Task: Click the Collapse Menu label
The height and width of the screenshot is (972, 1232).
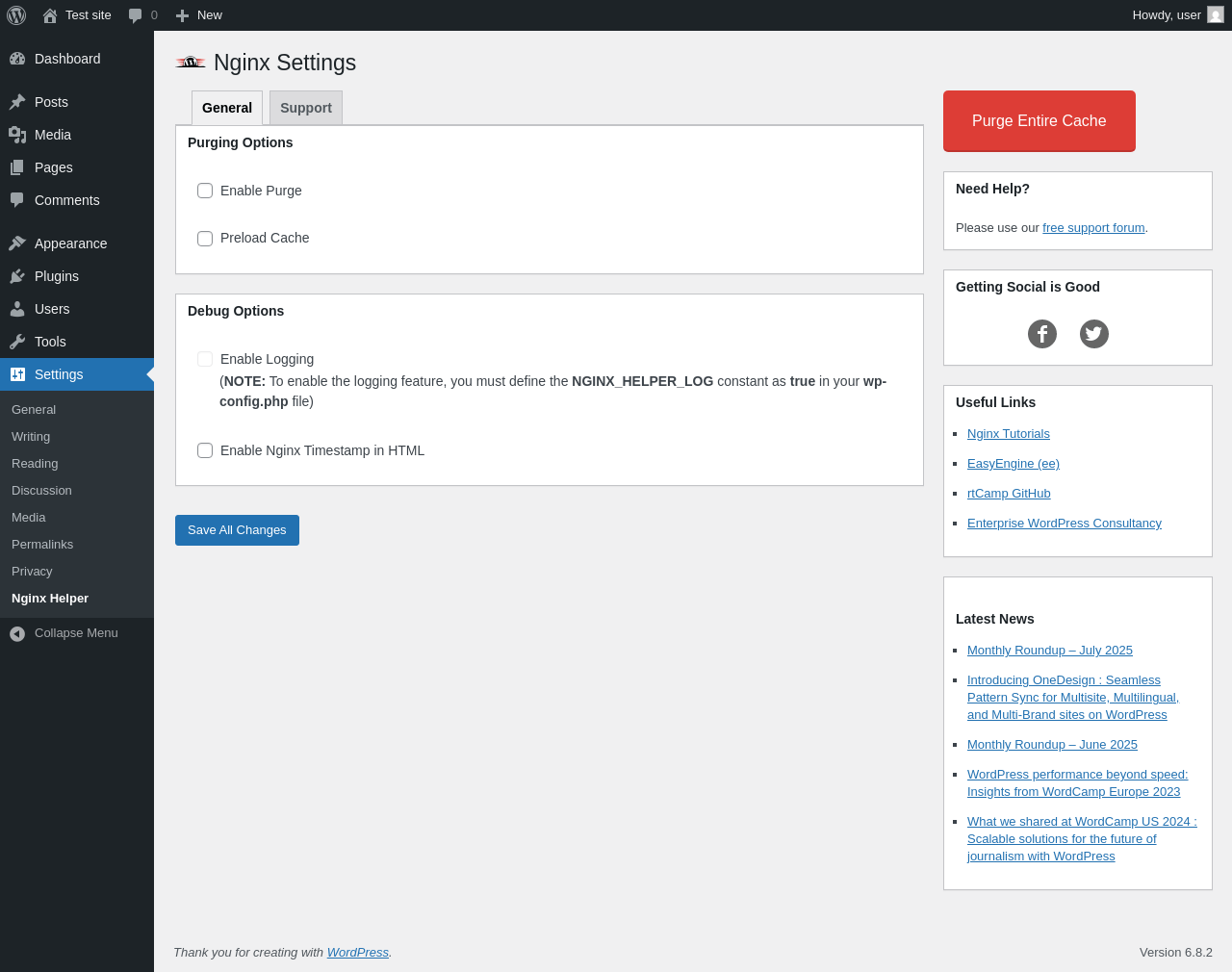Action: tap(76, 633)
